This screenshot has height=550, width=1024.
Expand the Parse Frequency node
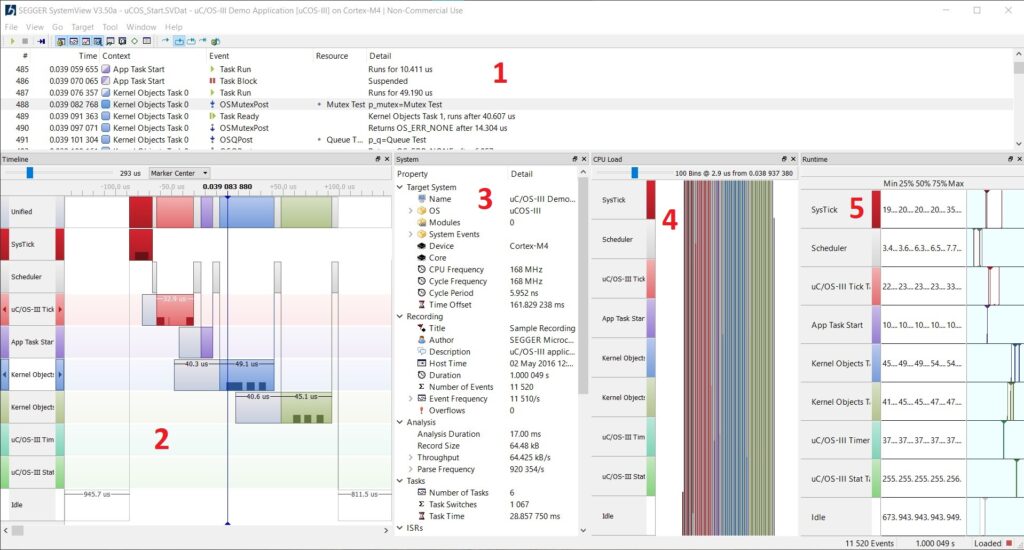click(410, 469)
